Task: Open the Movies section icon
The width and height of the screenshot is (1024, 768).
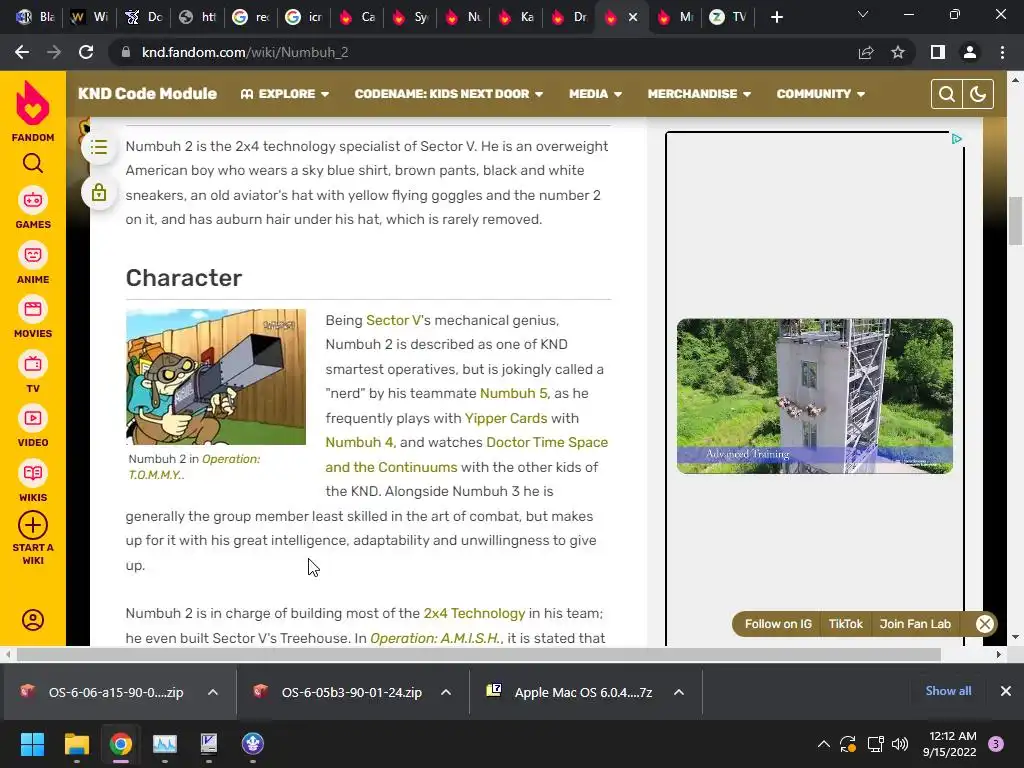Action: 33,310
